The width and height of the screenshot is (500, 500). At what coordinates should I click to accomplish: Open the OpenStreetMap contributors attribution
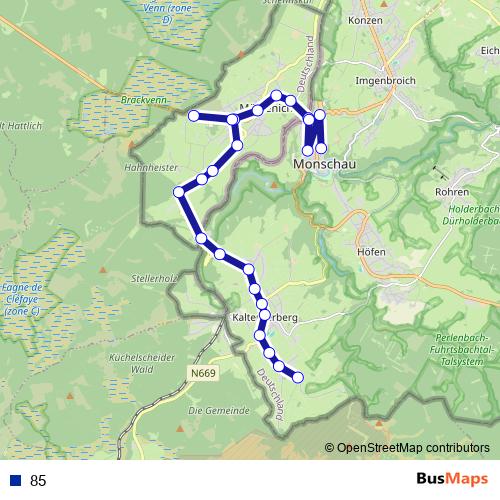point(407,448)
